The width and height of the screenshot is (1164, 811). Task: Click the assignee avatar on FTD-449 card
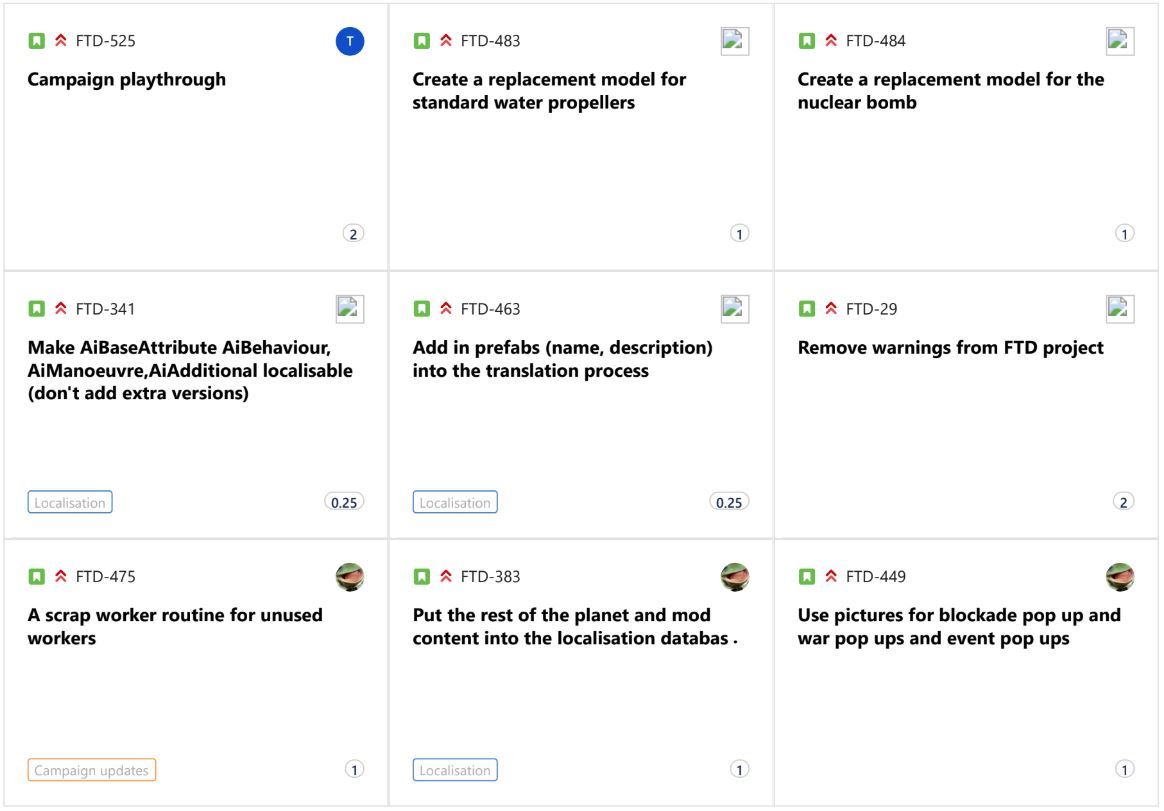click(1120, 576)
